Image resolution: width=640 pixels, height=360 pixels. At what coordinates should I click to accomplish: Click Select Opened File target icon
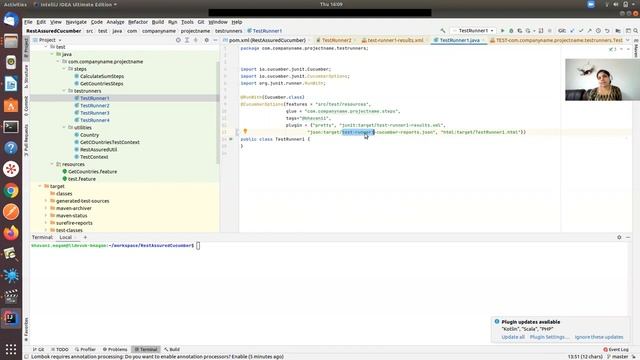[x=178, y=40]
